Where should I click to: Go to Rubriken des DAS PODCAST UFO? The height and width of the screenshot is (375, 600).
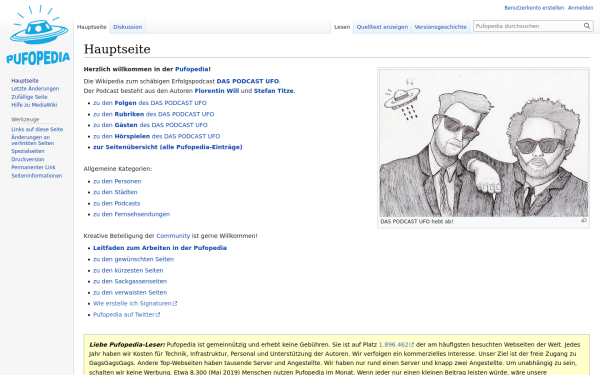click(153, 114)
